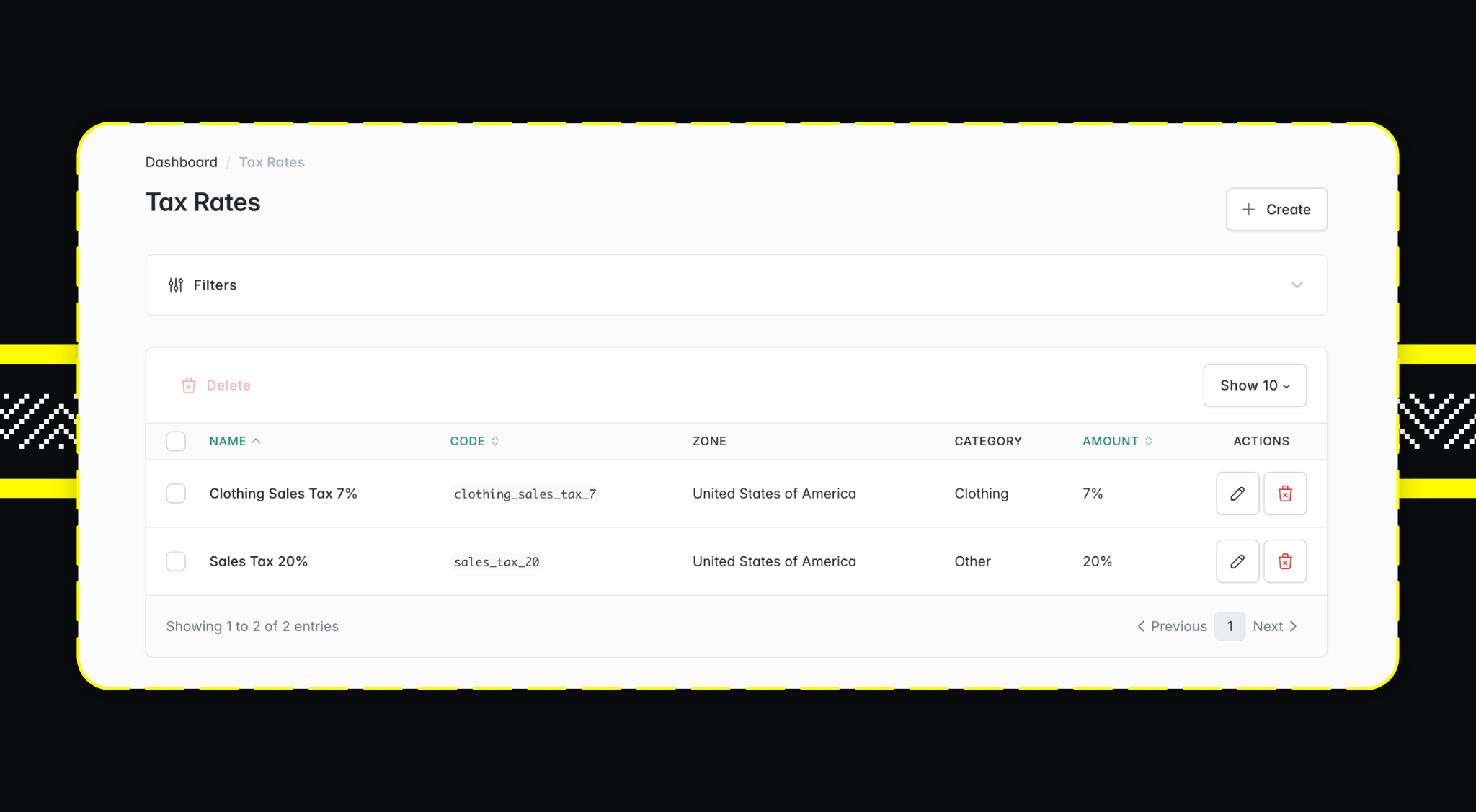Go to Dashboard breadcrumb link
Image resolution: width=1476 pixels, height=812 pixels.
pos(181,162)
